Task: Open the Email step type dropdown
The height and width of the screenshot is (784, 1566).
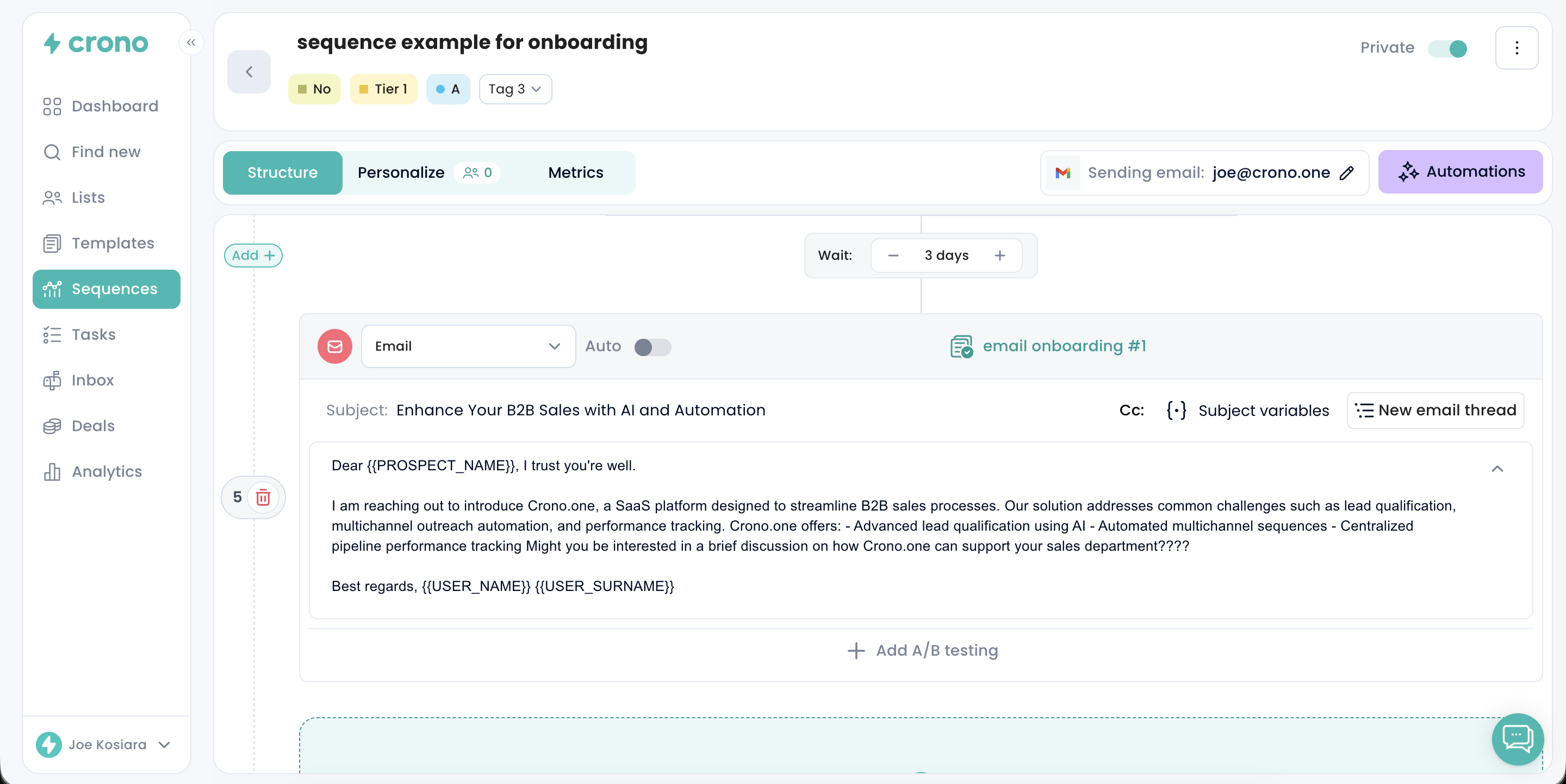Action: [x=468, y=346]
